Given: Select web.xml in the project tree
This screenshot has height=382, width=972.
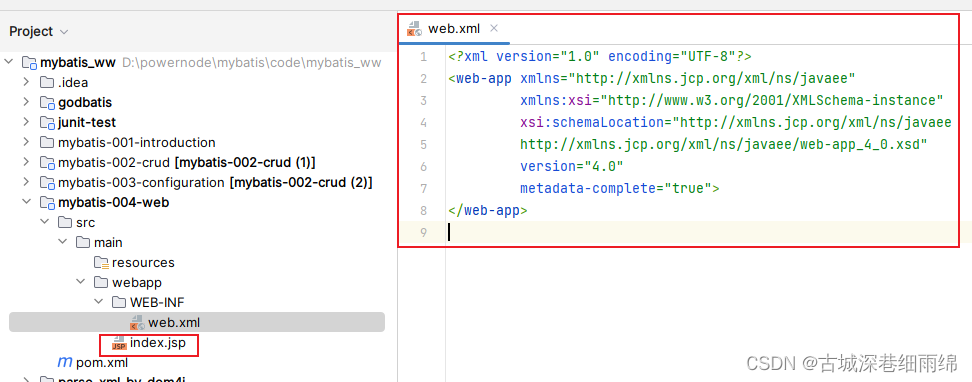Looking at the screenshot, I should pyautogui.click(x=197, y=322).
